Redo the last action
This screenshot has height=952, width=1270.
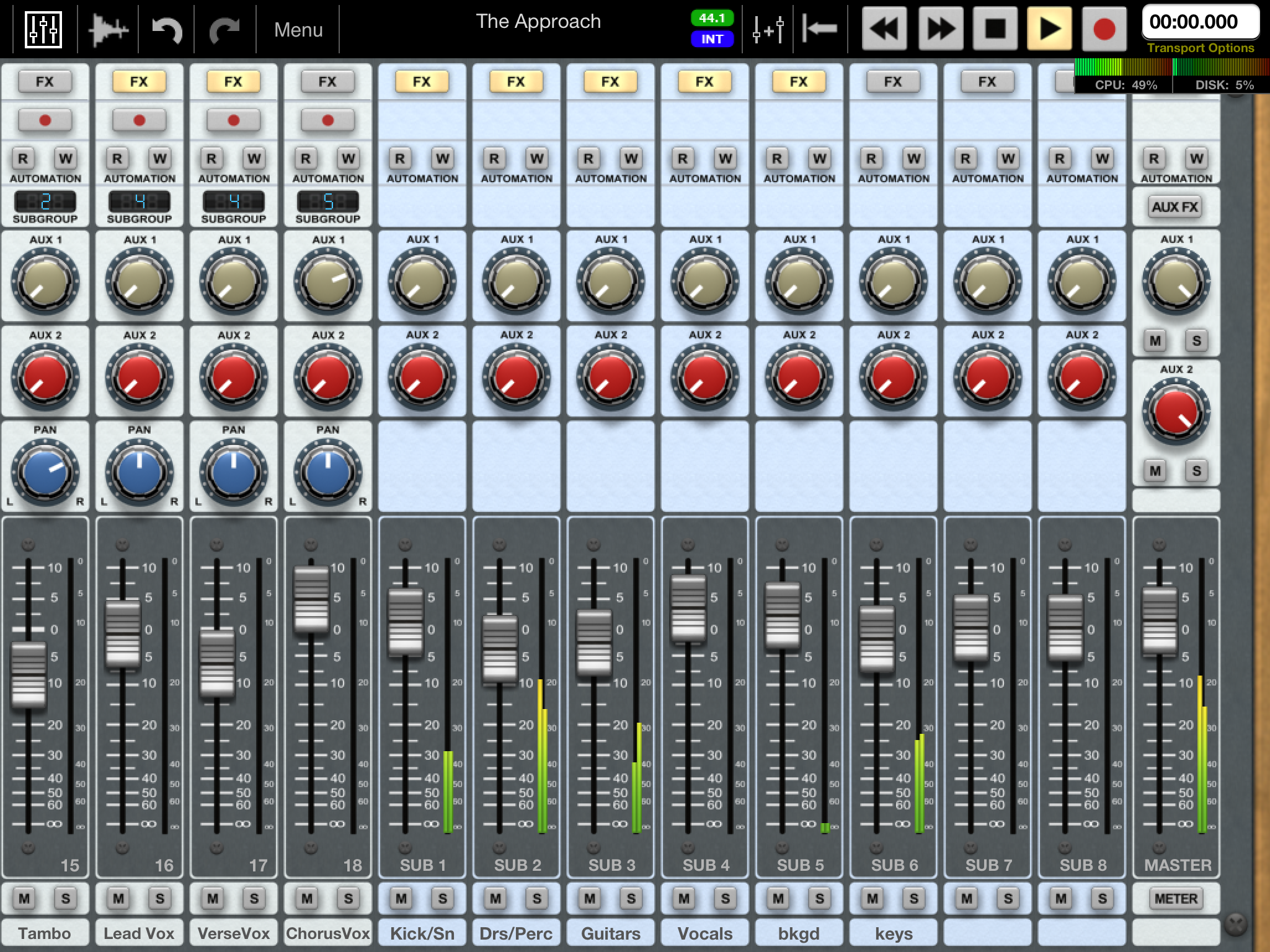[224, 30]
